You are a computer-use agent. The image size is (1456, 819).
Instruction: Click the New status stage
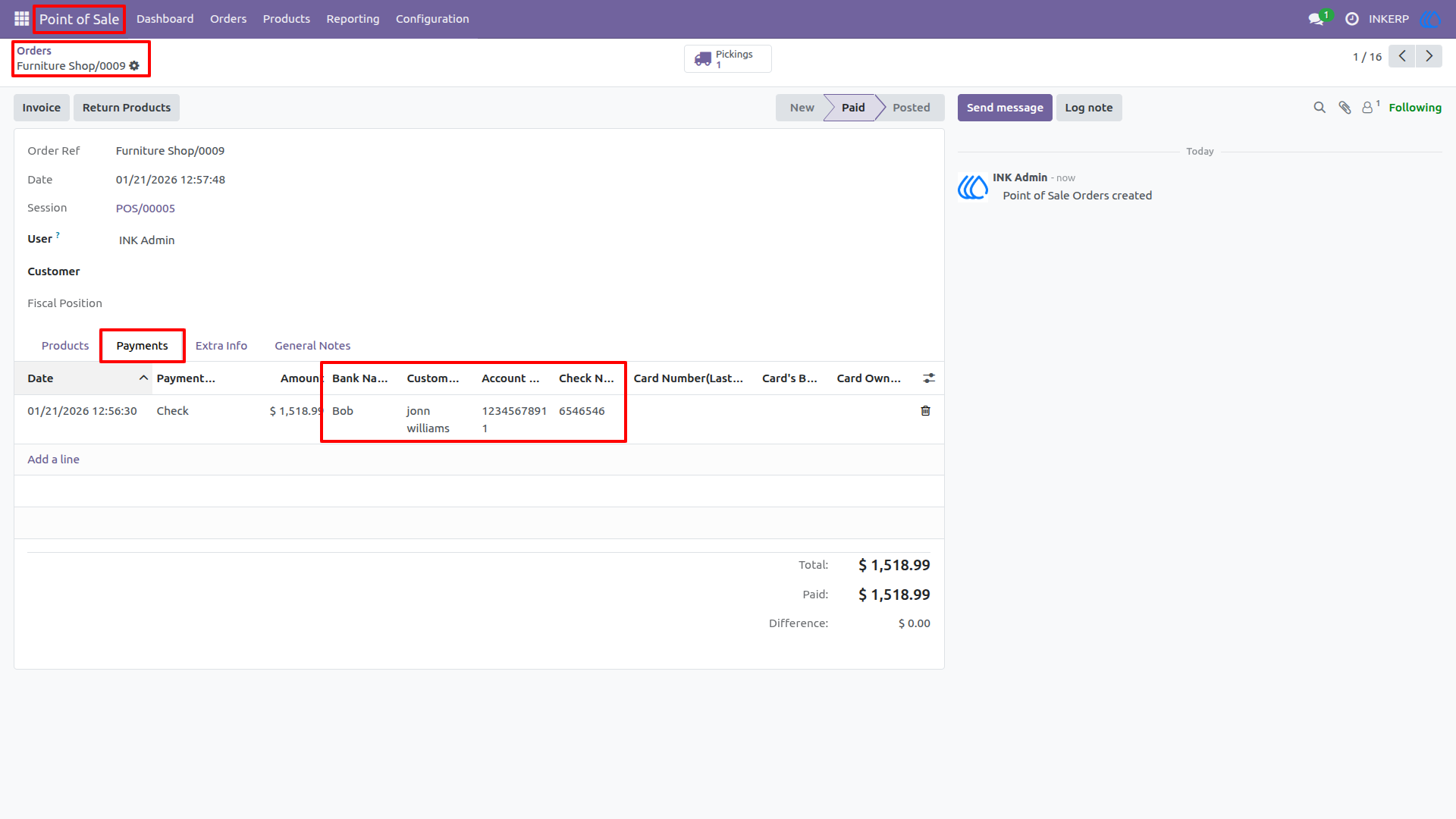pyautogui.click(x=802, y=108)
